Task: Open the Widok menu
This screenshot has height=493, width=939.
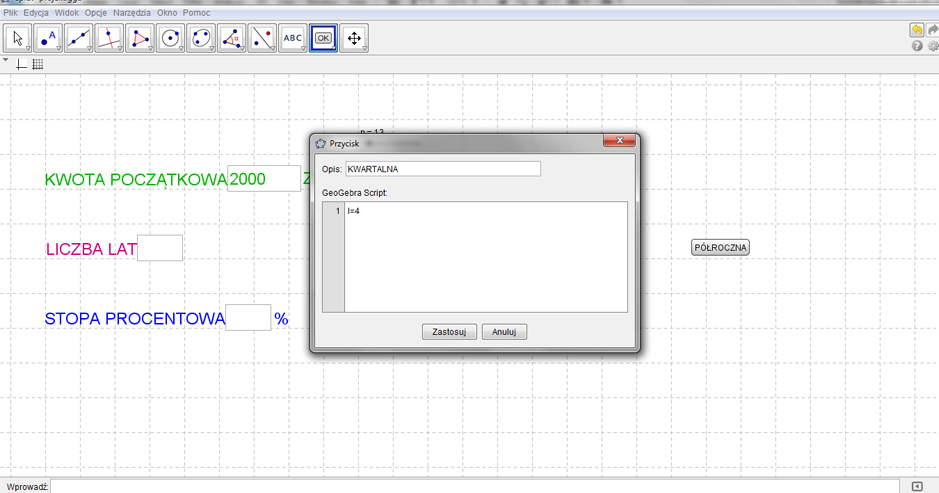Action: click(66, 13)
